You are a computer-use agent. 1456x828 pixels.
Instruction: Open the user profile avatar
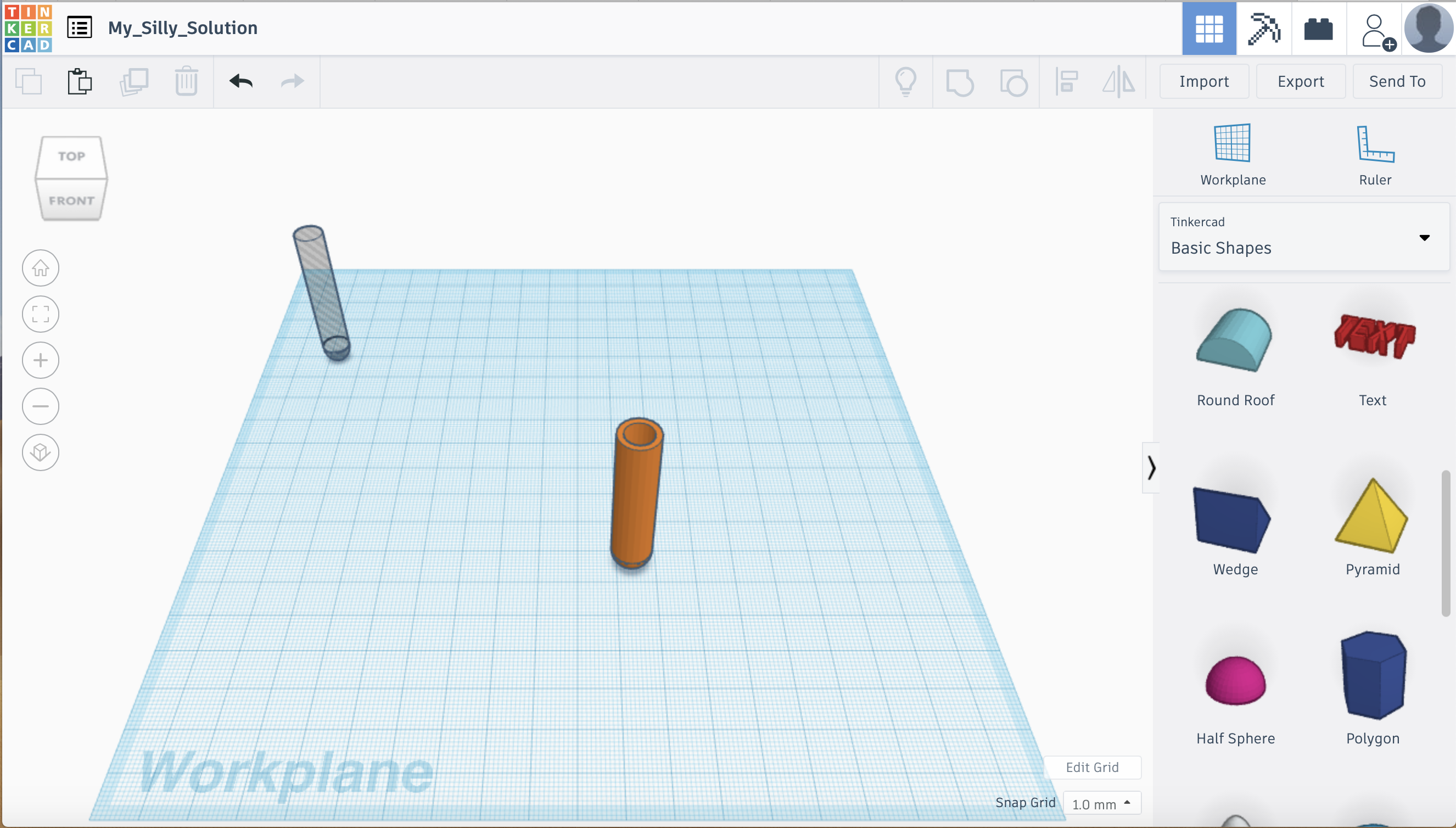(1428, 27)
